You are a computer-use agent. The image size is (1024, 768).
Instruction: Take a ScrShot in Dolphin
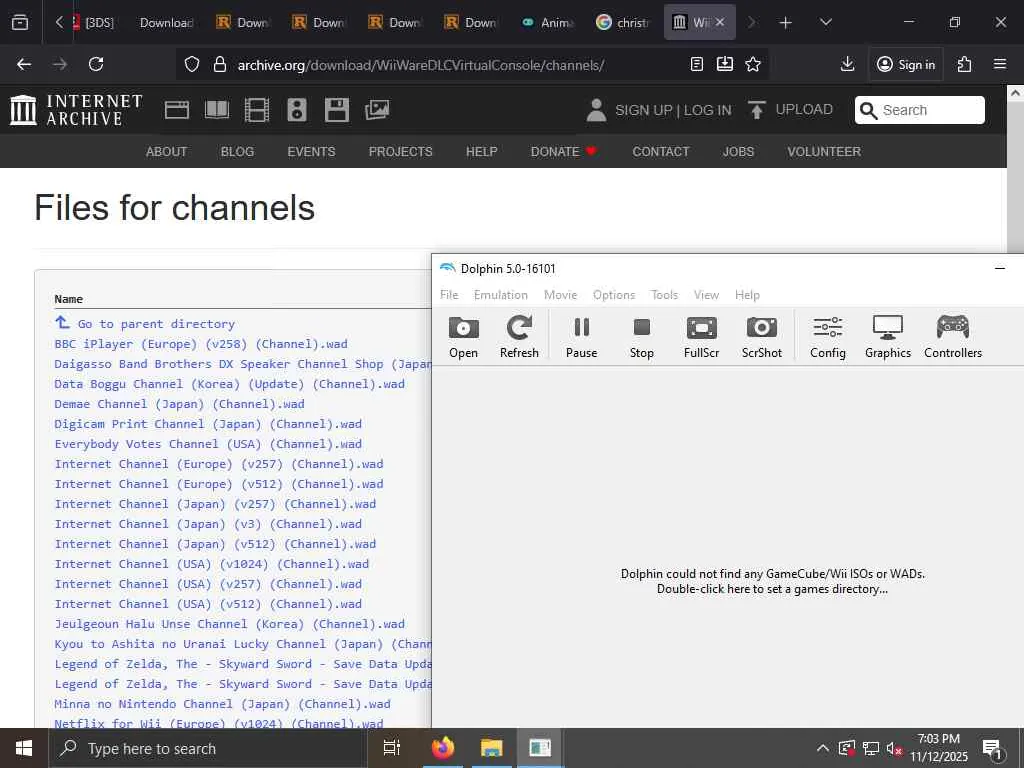click(x=761, y=336)
